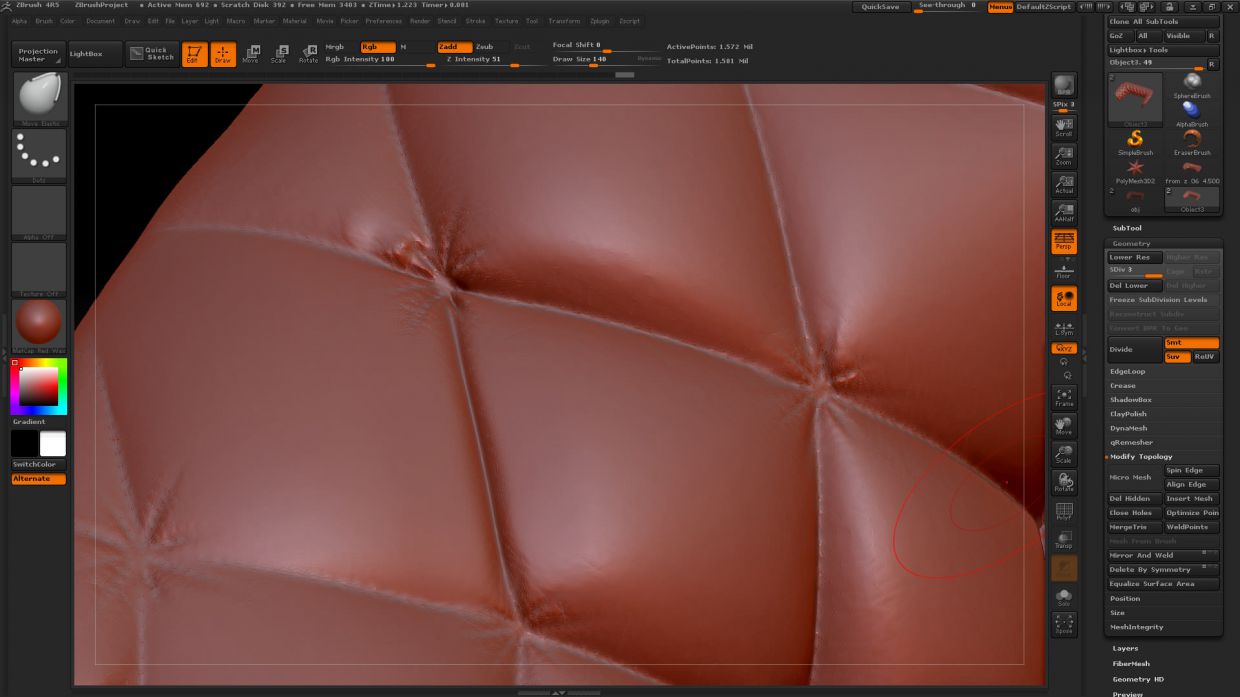Click right shelf Rotate view icon
The height and width of the screenshot is (697, 1240).
[1064, 483]
